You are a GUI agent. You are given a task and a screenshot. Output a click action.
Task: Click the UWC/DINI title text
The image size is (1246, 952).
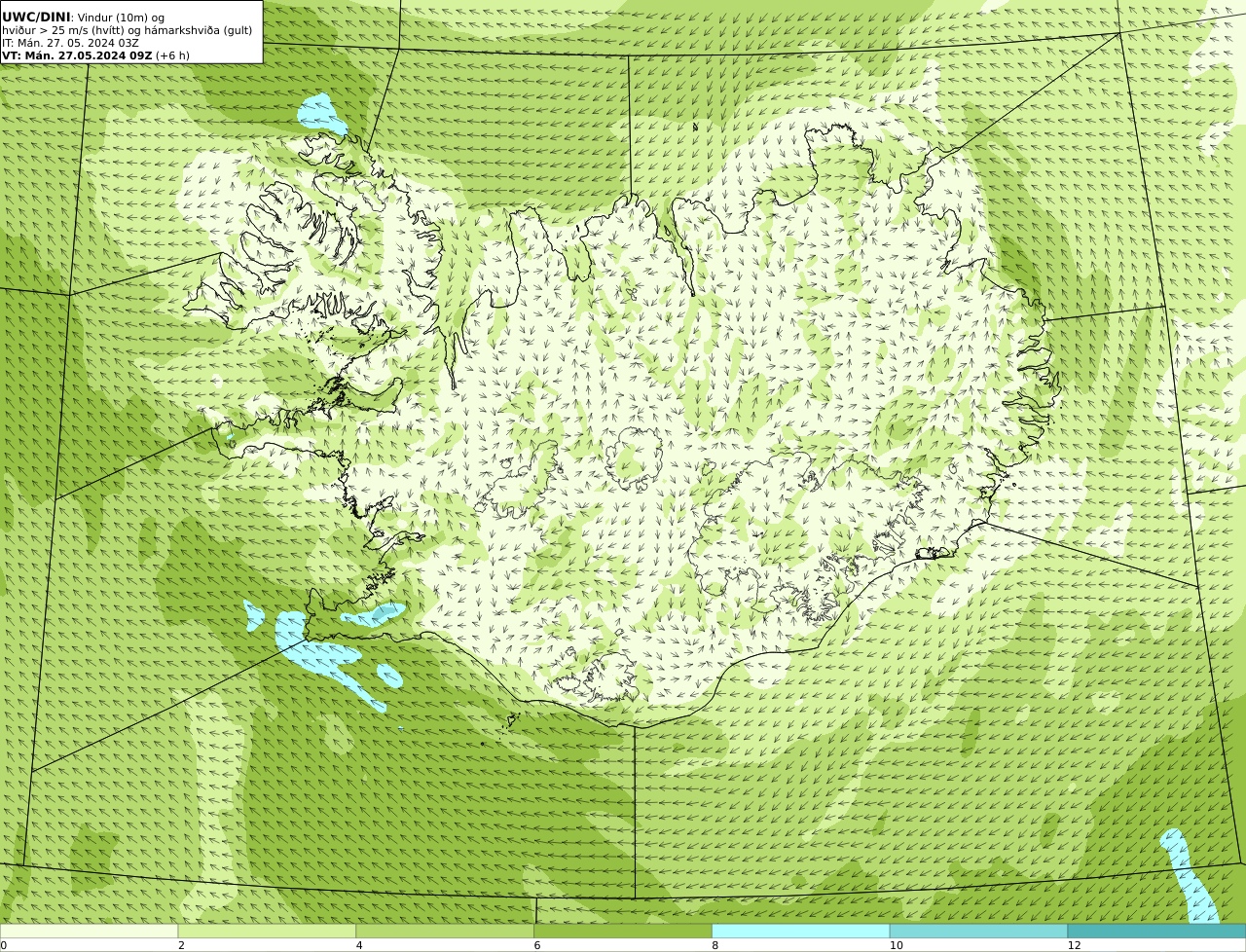click(x=36, y=17)
